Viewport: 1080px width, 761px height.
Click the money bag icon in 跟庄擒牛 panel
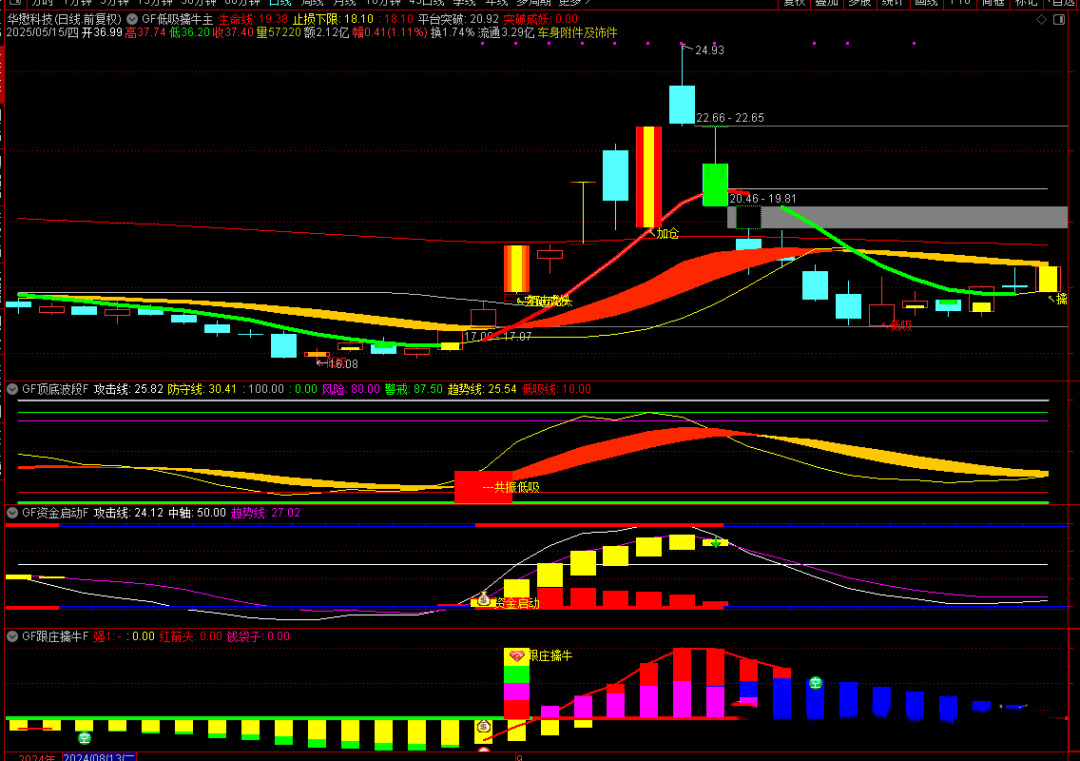click(484, 726)
